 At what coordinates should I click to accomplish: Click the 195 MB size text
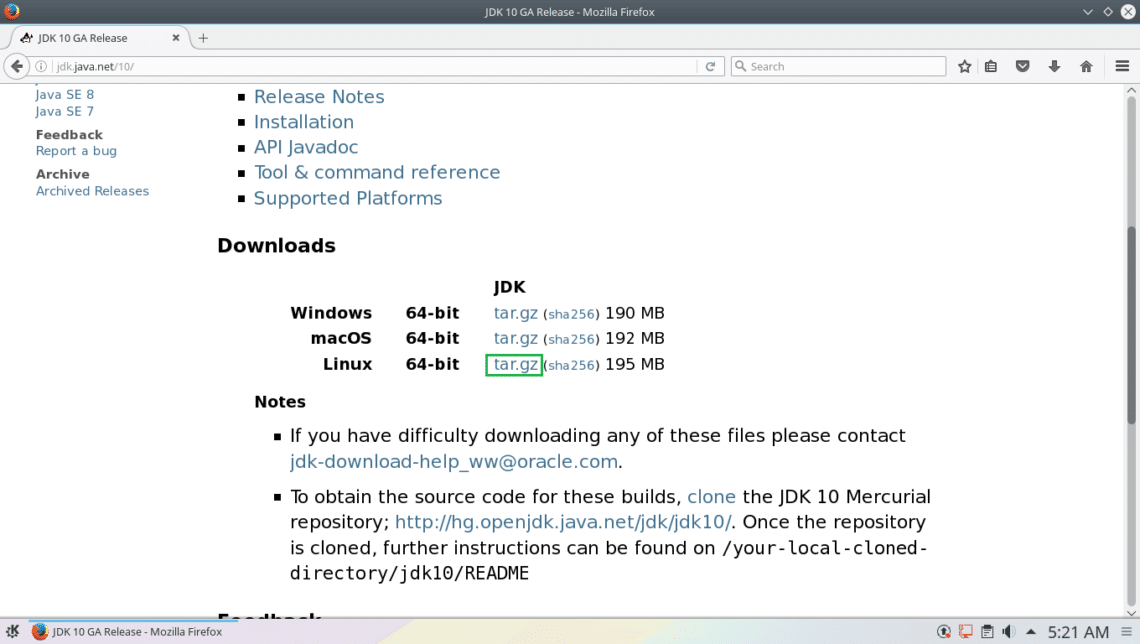click(x=635, y=364)
